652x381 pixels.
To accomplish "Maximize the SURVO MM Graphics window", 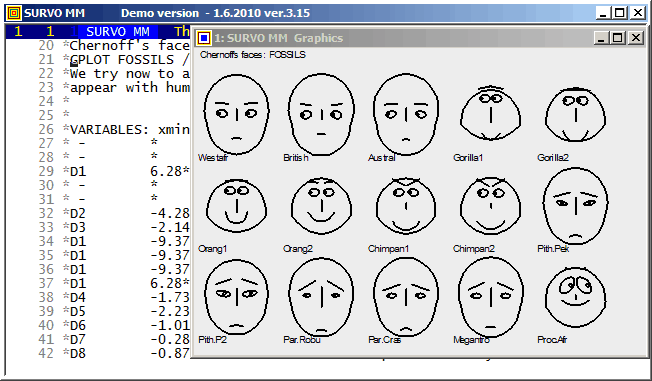I will point(618,38).
